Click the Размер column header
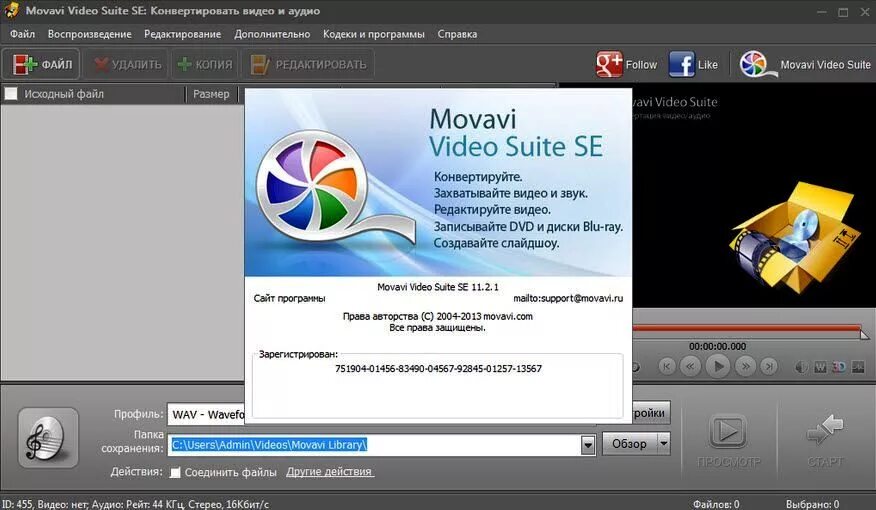 point(211,94)
